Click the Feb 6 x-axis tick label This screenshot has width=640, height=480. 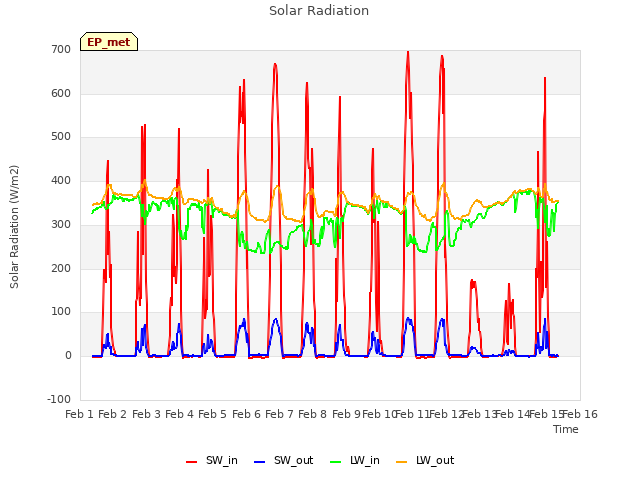[246, 414]
